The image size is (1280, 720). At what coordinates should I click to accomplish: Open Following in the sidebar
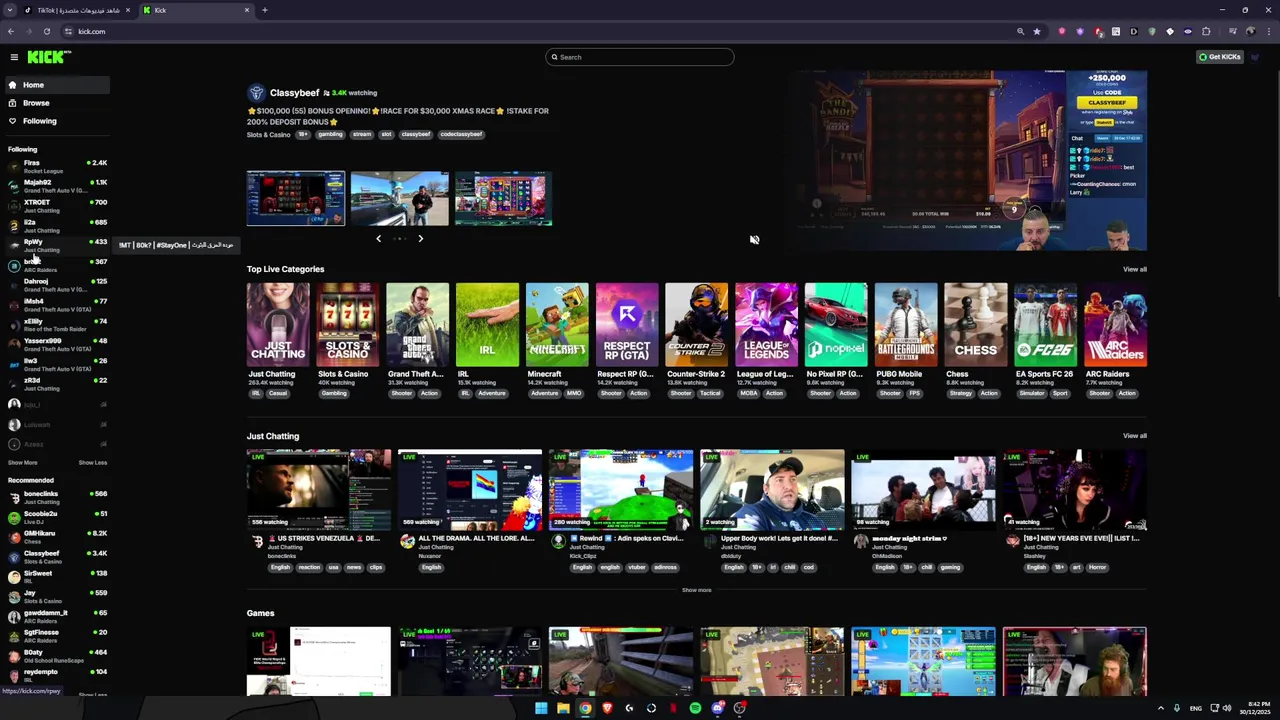pyautogui.click(x=55, y=121)
